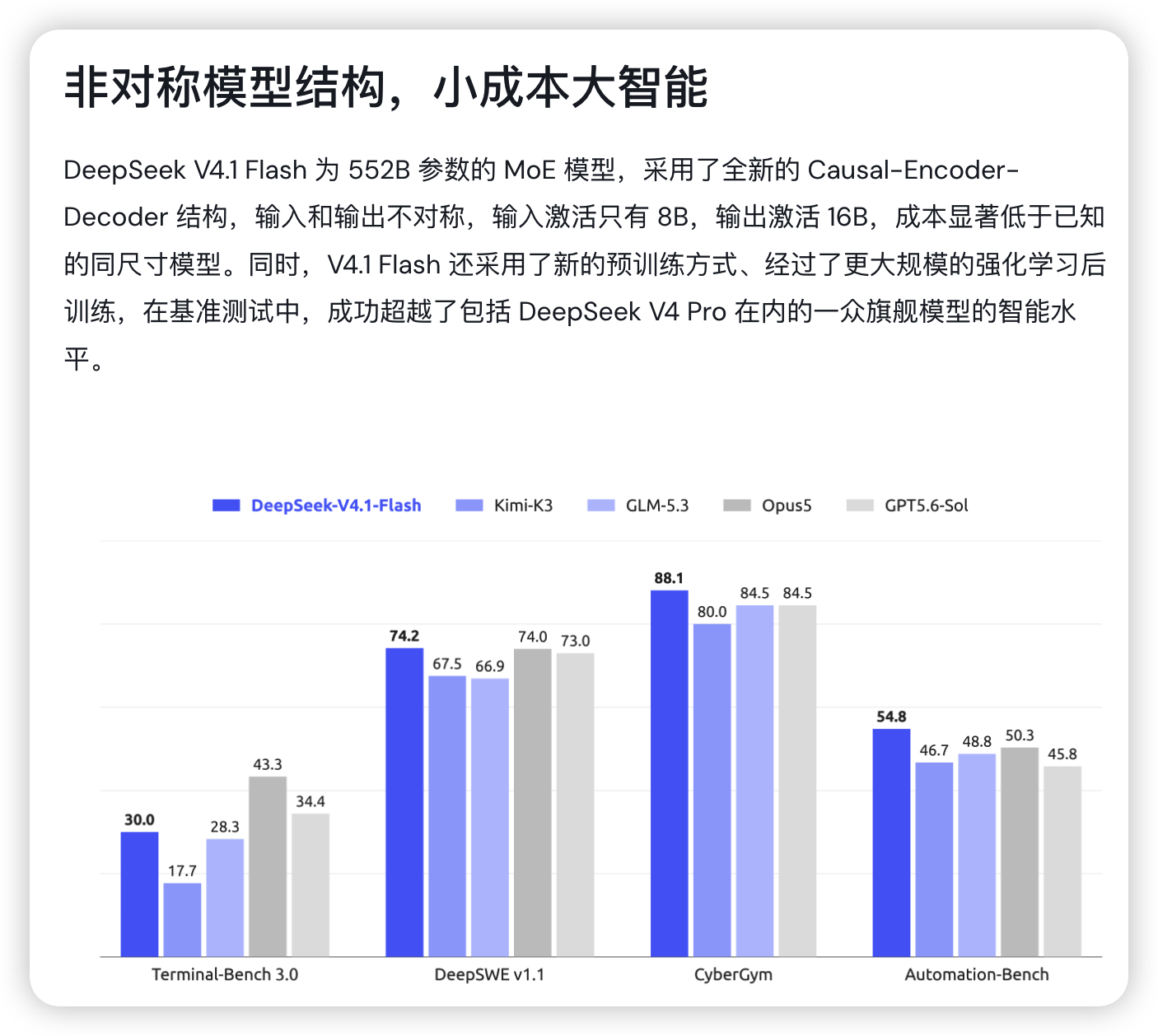
Task: Click the GPT5.6-Sol bar in DeepSWE v1.1
Action: click(x=576, y=805)
